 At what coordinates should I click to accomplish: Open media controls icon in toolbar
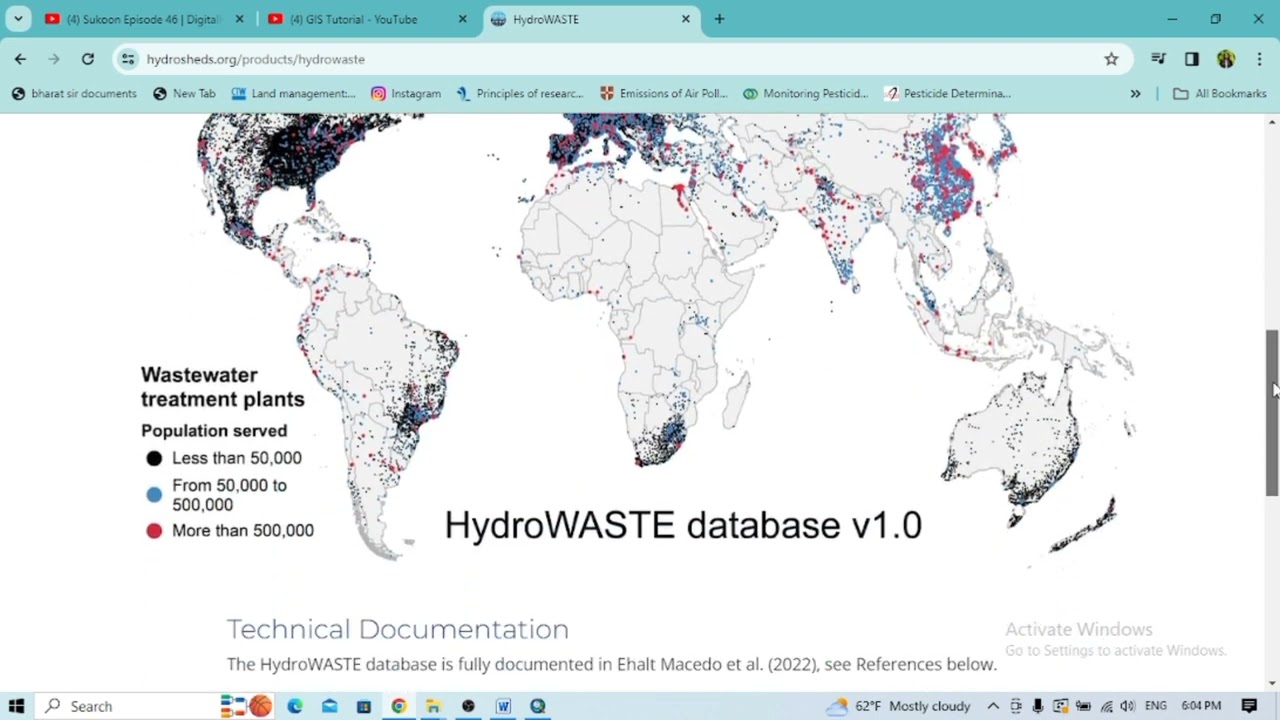tap(1158, 59)
